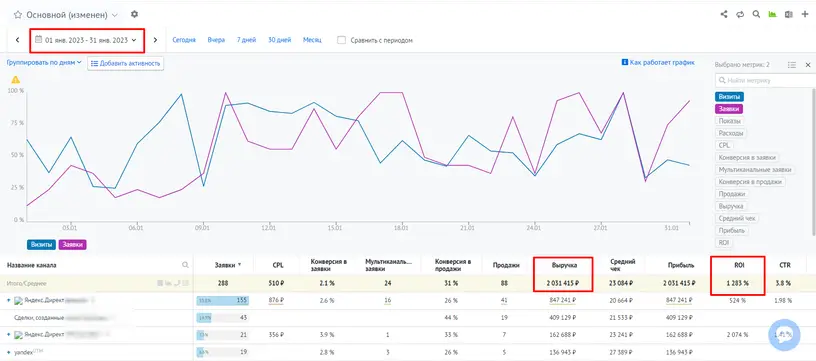Click the CTR column header

[x=785, y=265]
